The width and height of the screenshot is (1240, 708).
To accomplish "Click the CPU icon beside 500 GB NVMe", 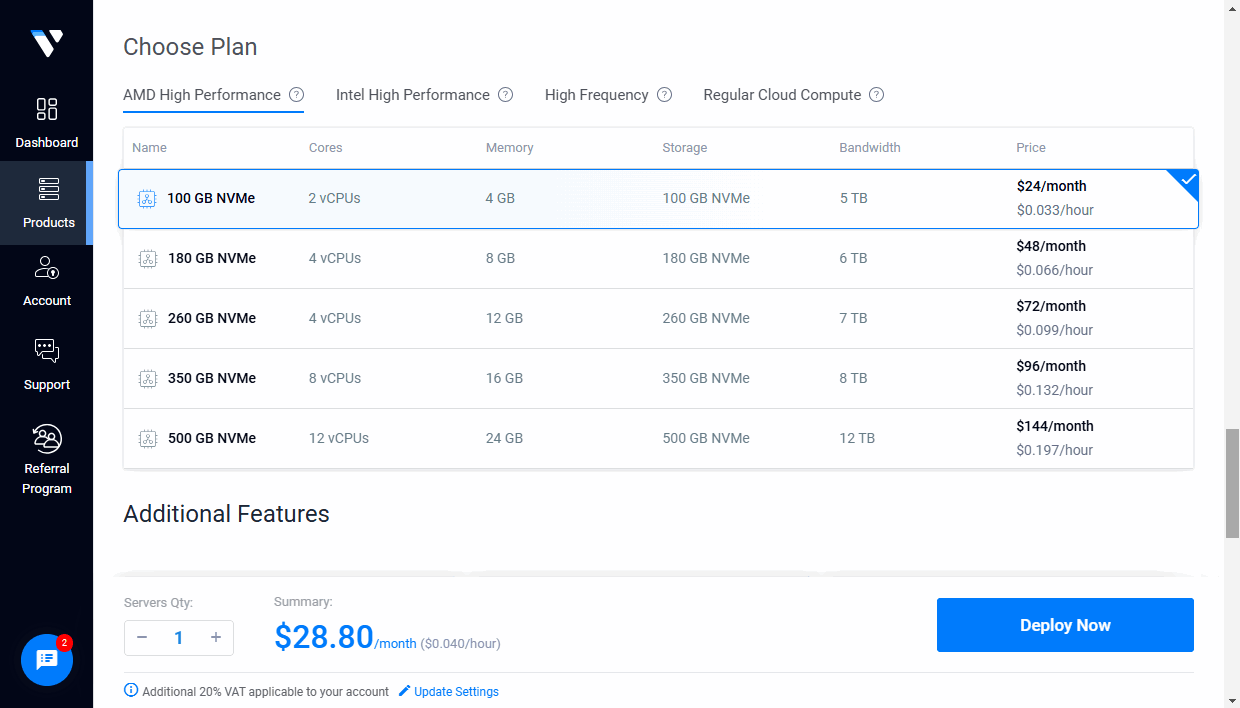I will coord(148,438).
